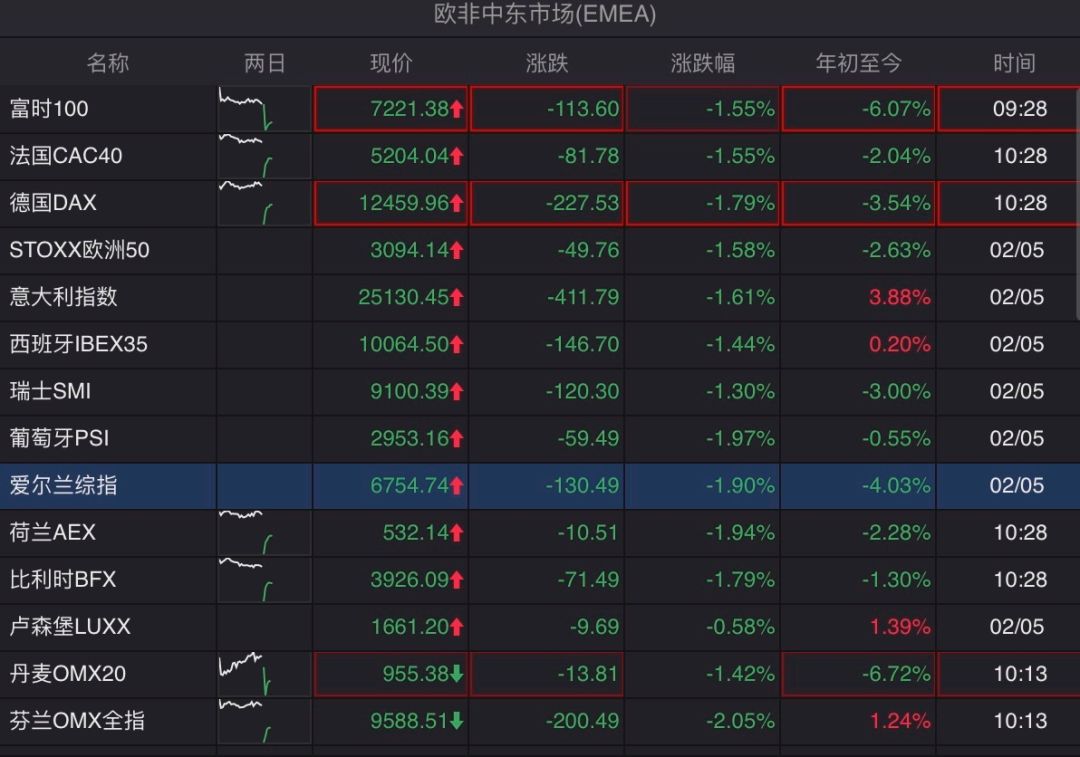The image size is (1080, 757).
Task: Open the 荷兰AEX two-day sparkline chart
Action: (x=264, y=533)
